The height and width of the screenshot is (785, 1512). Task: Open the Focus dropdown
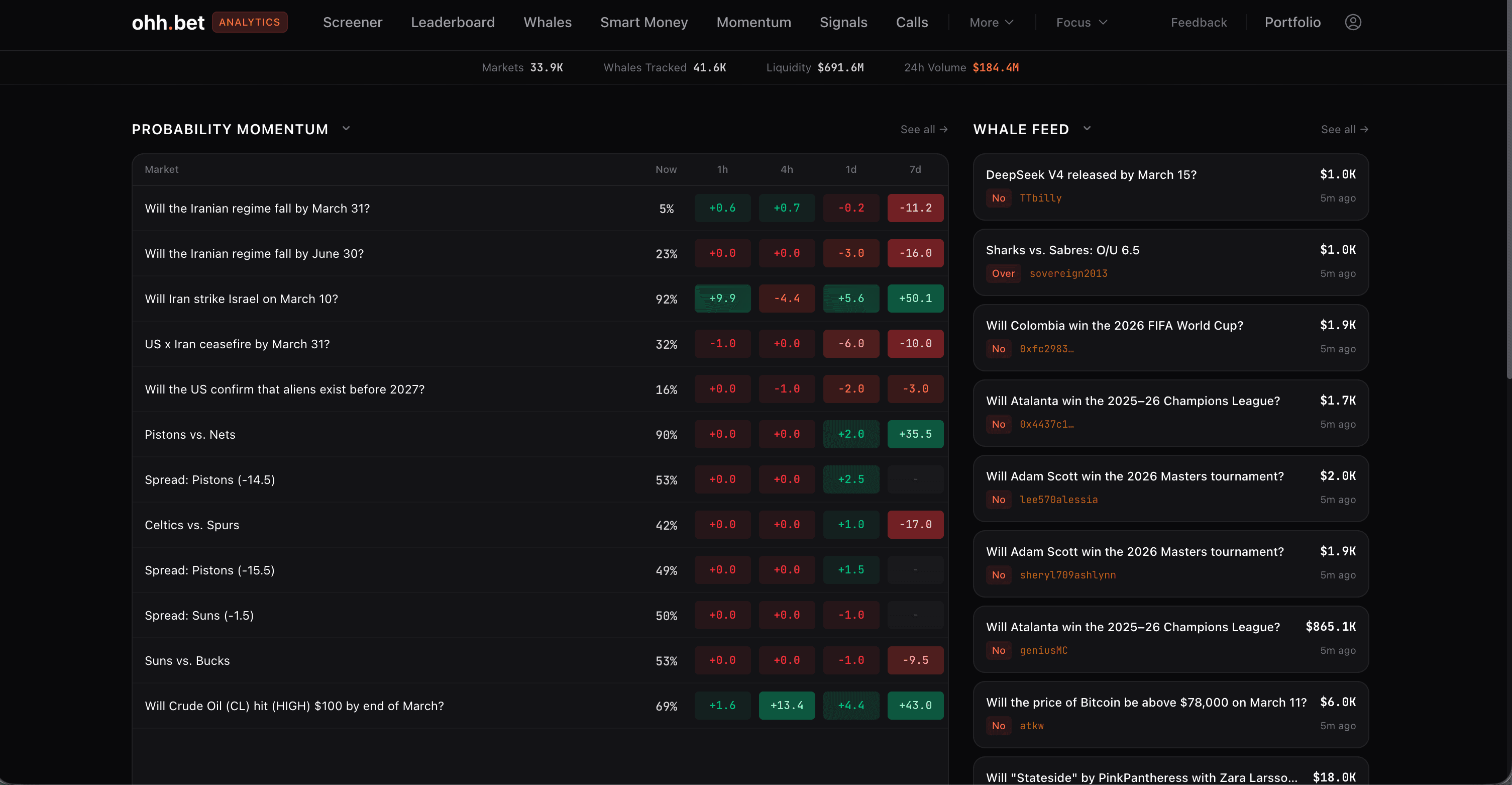tap(1081, 22)
